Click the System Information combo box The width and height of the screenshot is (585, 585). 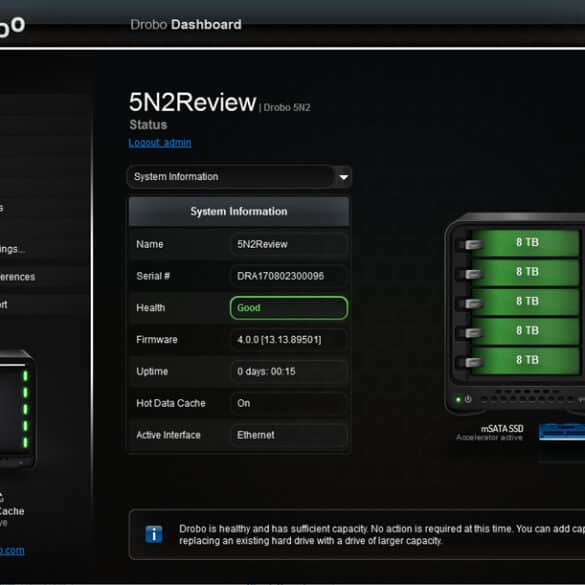tap(239, 177)
